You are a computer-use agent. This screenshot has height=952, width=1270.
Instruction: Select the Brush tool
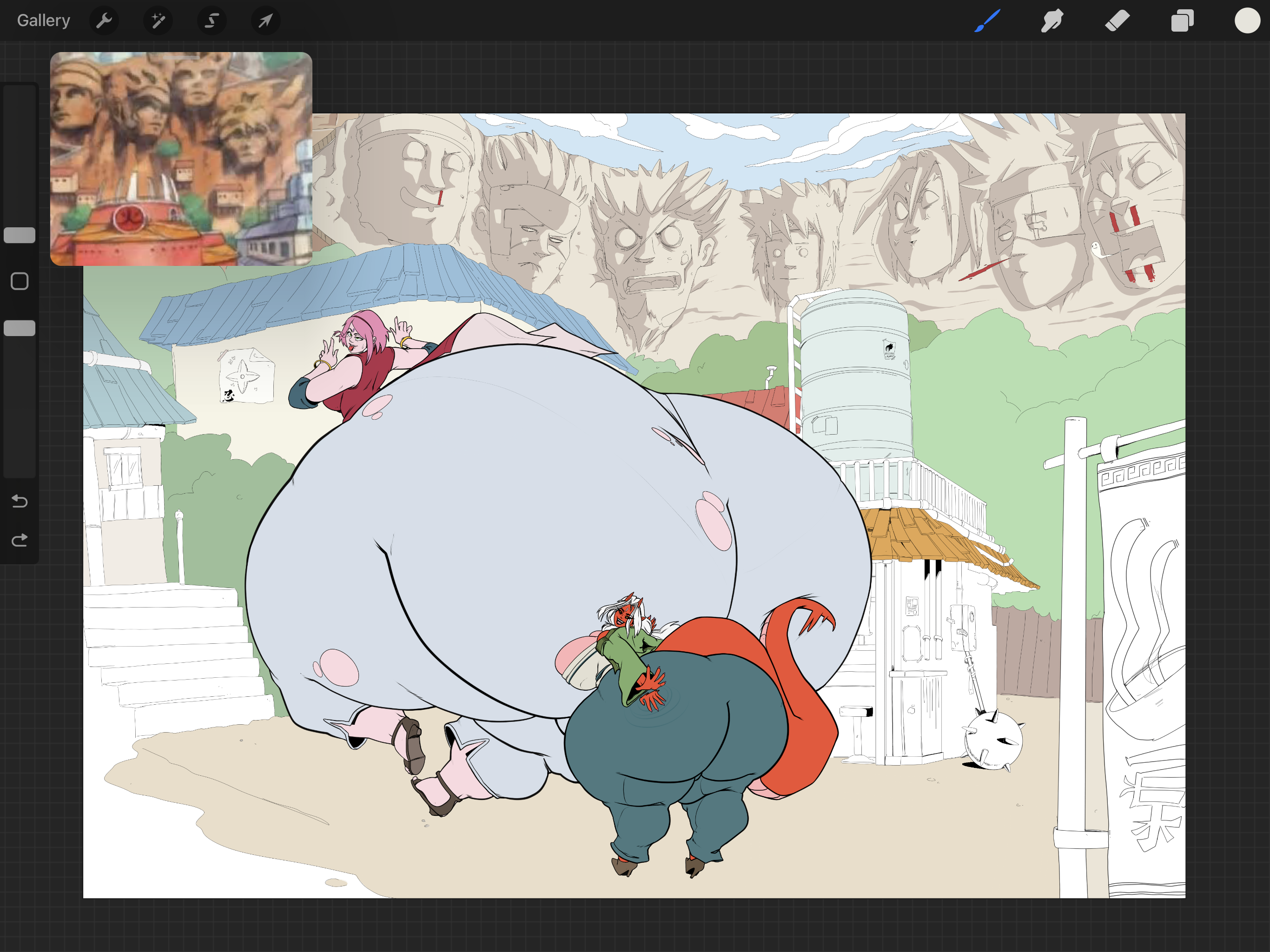[987, 20]
